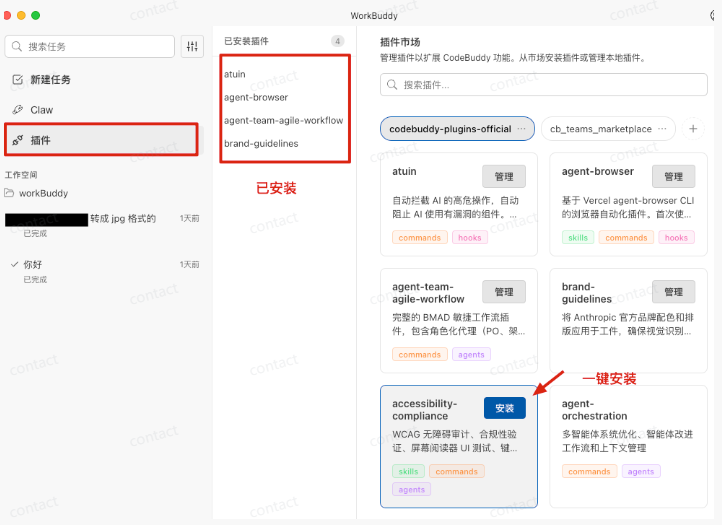Click the commands tag on agent-browser card
This screenshot has width=722, height=525.
click(x=626, y=238)
